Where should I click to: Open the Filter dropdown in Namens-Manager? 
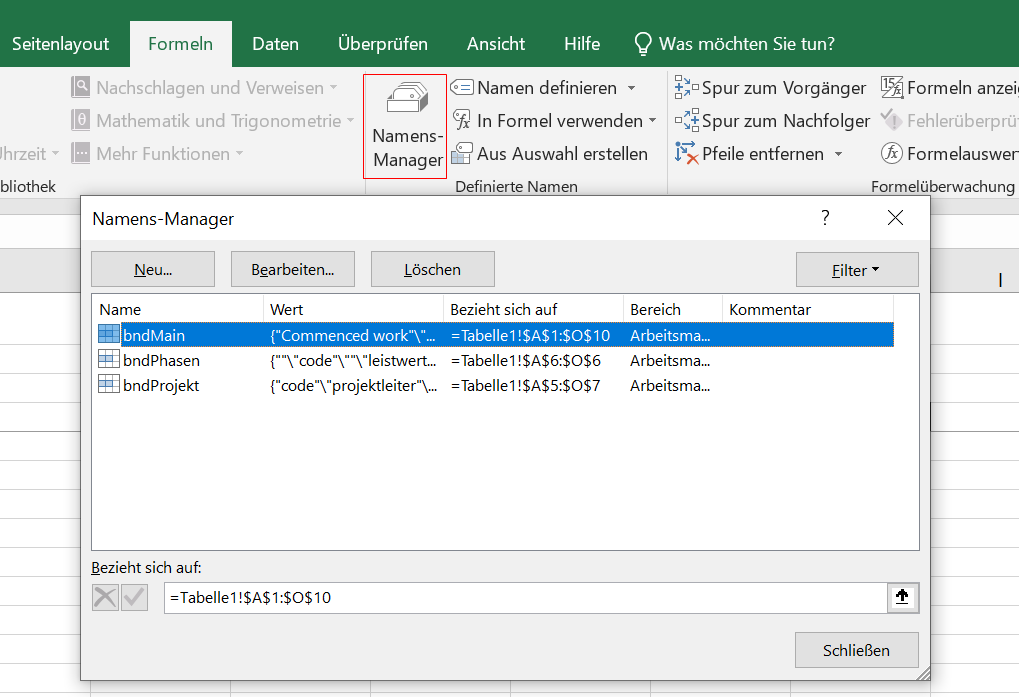coord(856,270)
